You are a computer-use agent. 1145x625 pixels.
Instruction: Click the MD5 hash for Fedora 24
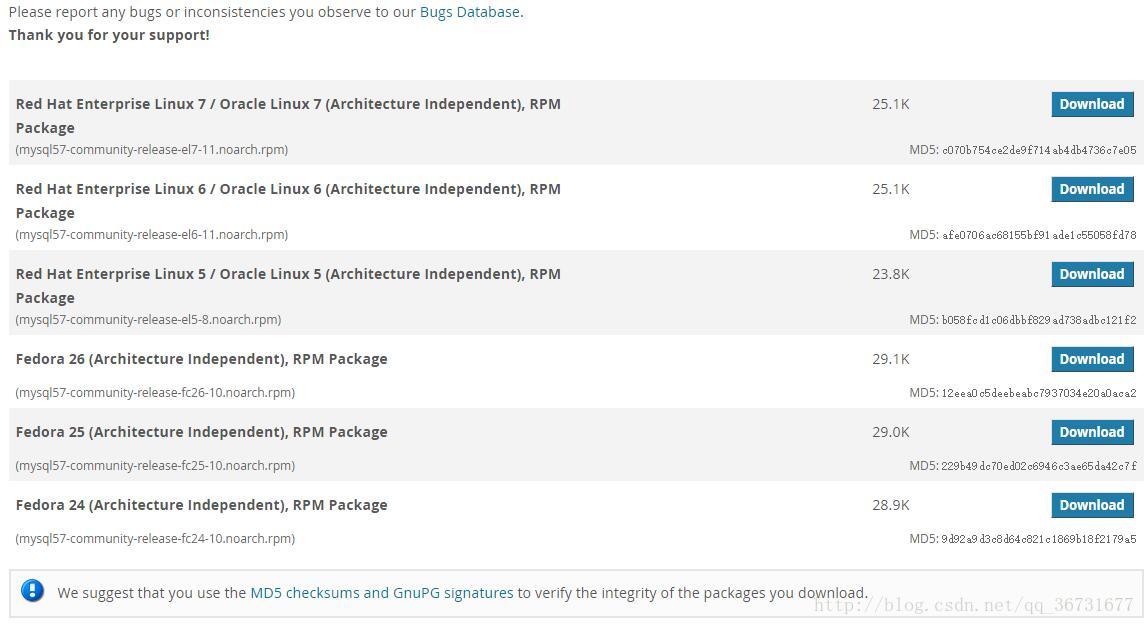click(x=1038, y=539)
